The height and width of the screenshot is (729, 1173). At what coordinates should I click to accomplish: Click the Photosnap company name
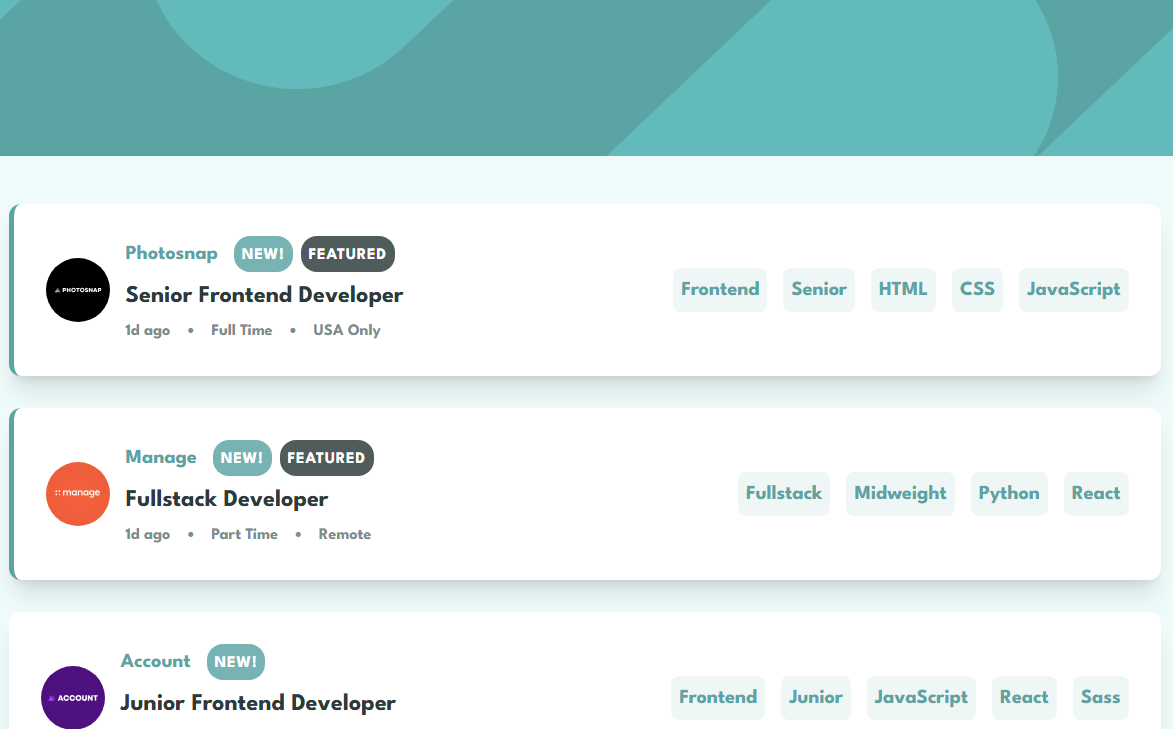click(171, 253)
